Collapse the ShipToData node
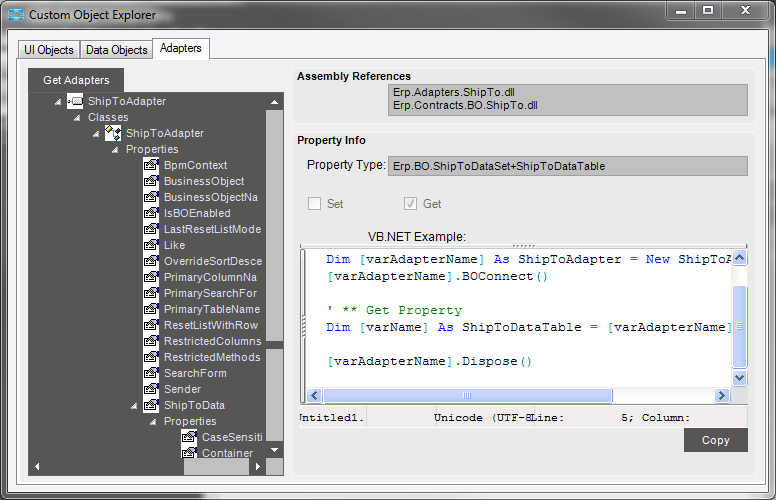Viewport: 776px width, 500px height. [134, 406]
